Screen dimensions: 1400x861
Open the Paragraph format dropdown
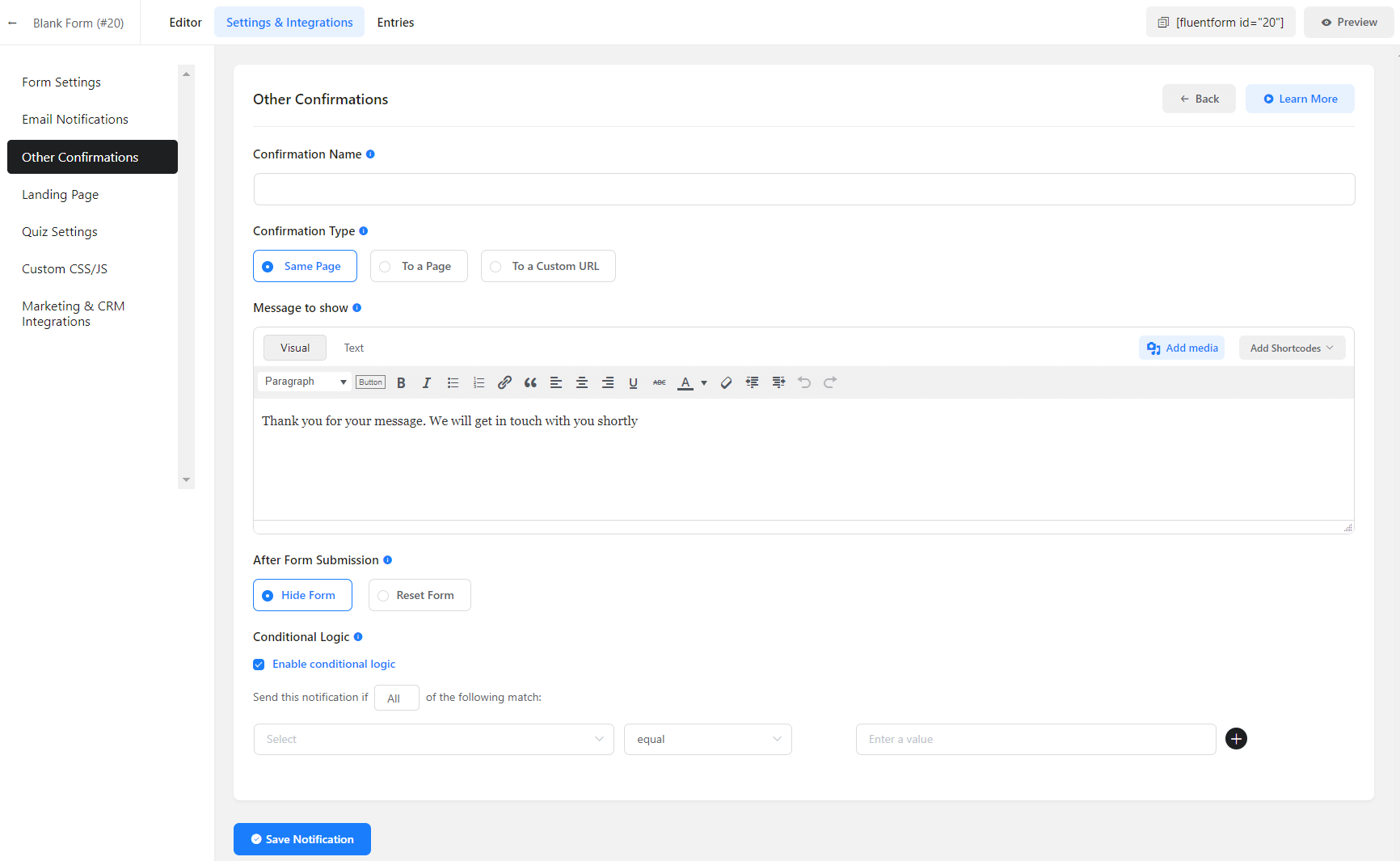coord(305,382)
